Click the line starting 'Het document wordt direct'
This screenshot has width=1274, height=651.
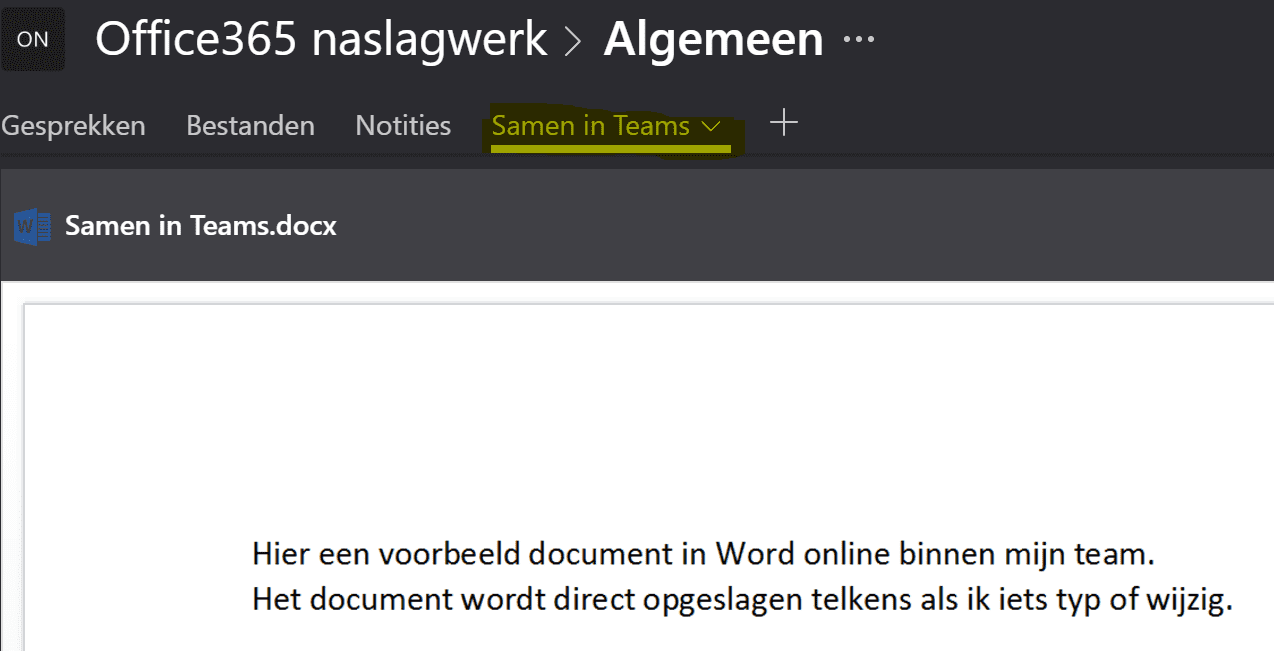(x=742, y=599)
